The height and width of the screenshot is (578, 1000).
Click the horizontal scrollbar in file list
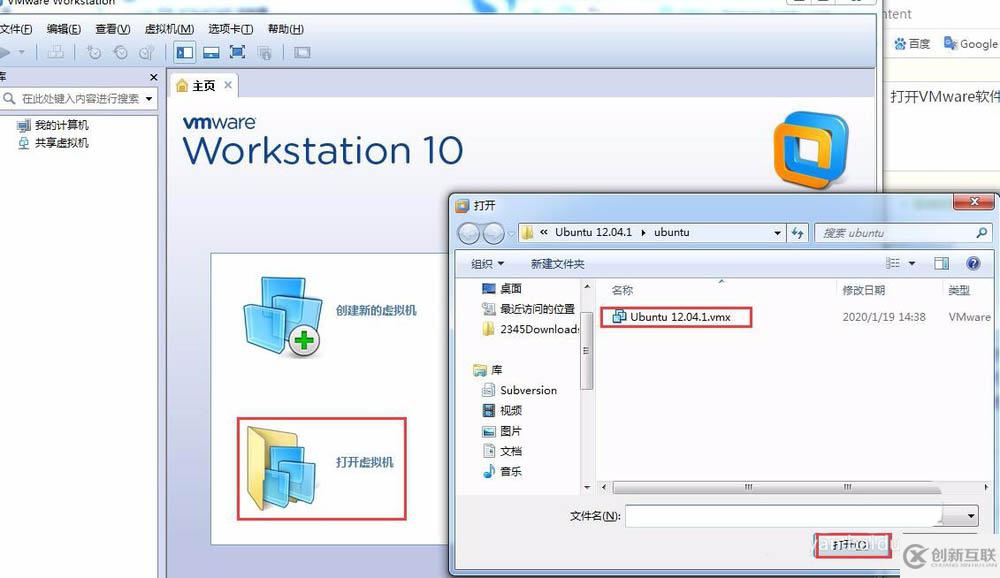[777, 487]
